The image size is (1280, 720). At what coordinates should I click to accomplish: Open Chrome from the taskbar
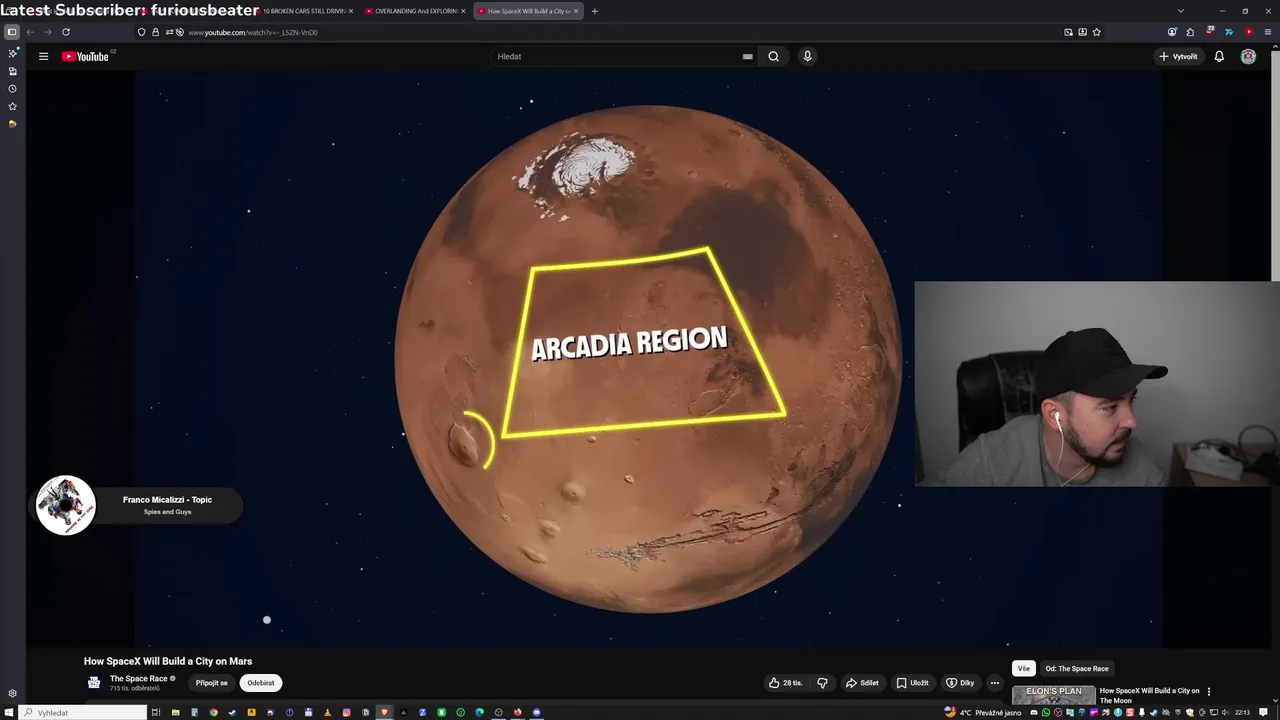click(x=213, y=712)
